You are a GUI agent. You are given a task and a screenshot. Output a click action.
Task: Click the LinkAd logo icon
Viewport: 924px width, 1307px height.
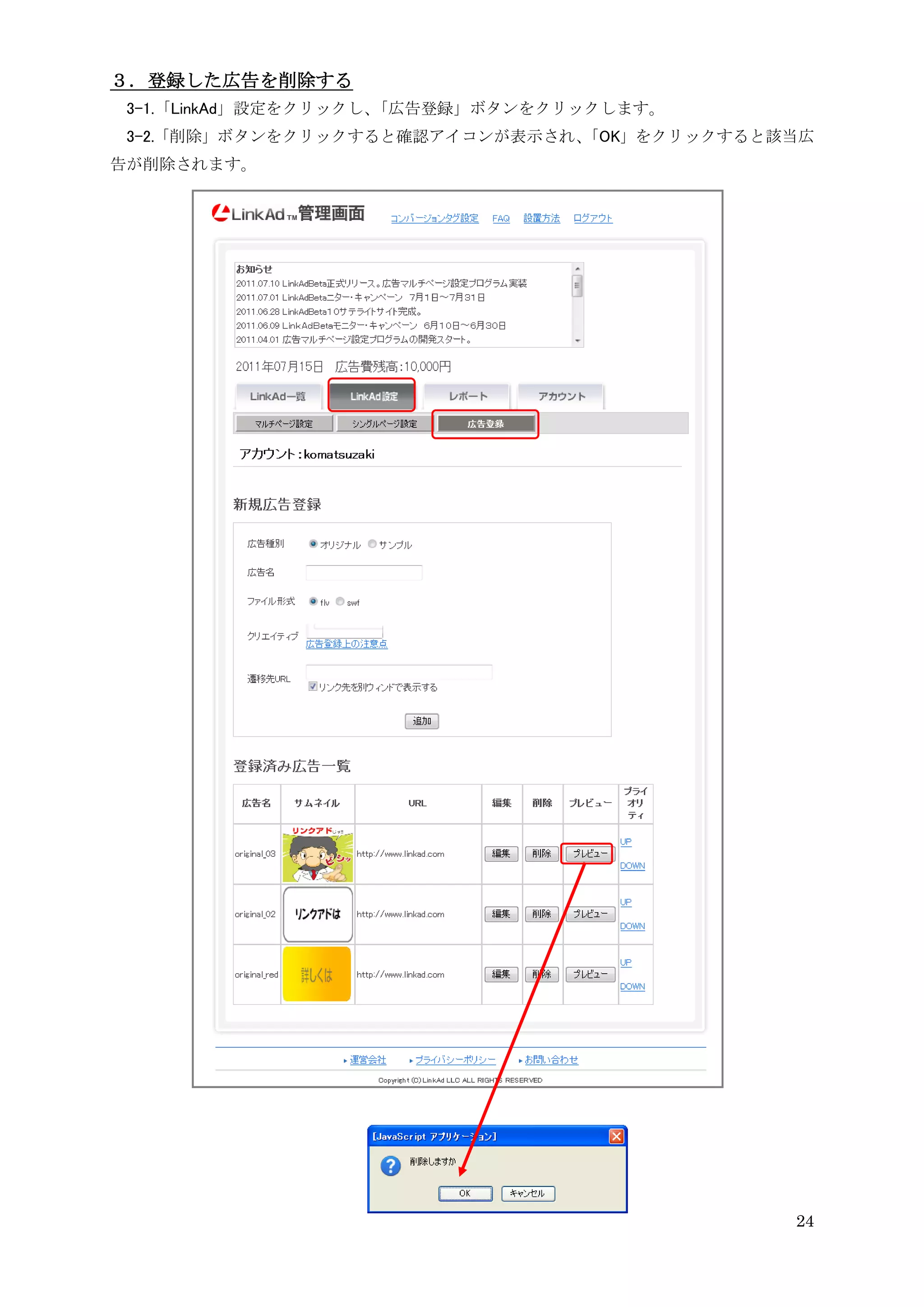tap(220, 212)
